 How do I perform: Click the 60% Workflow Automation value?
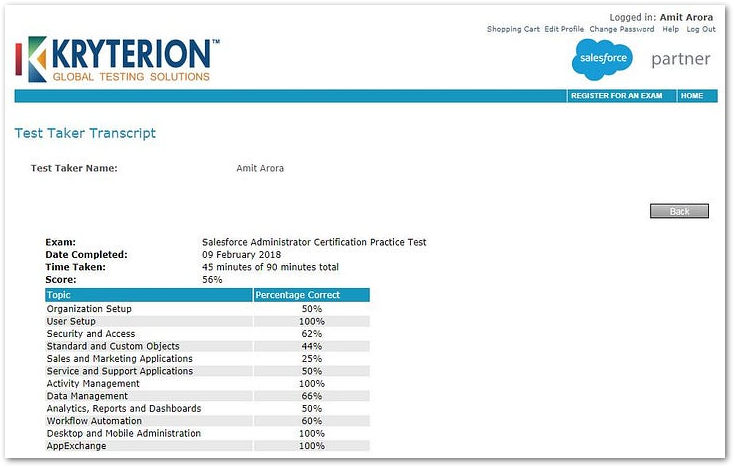pyautogui.click(x=312, y=421)
